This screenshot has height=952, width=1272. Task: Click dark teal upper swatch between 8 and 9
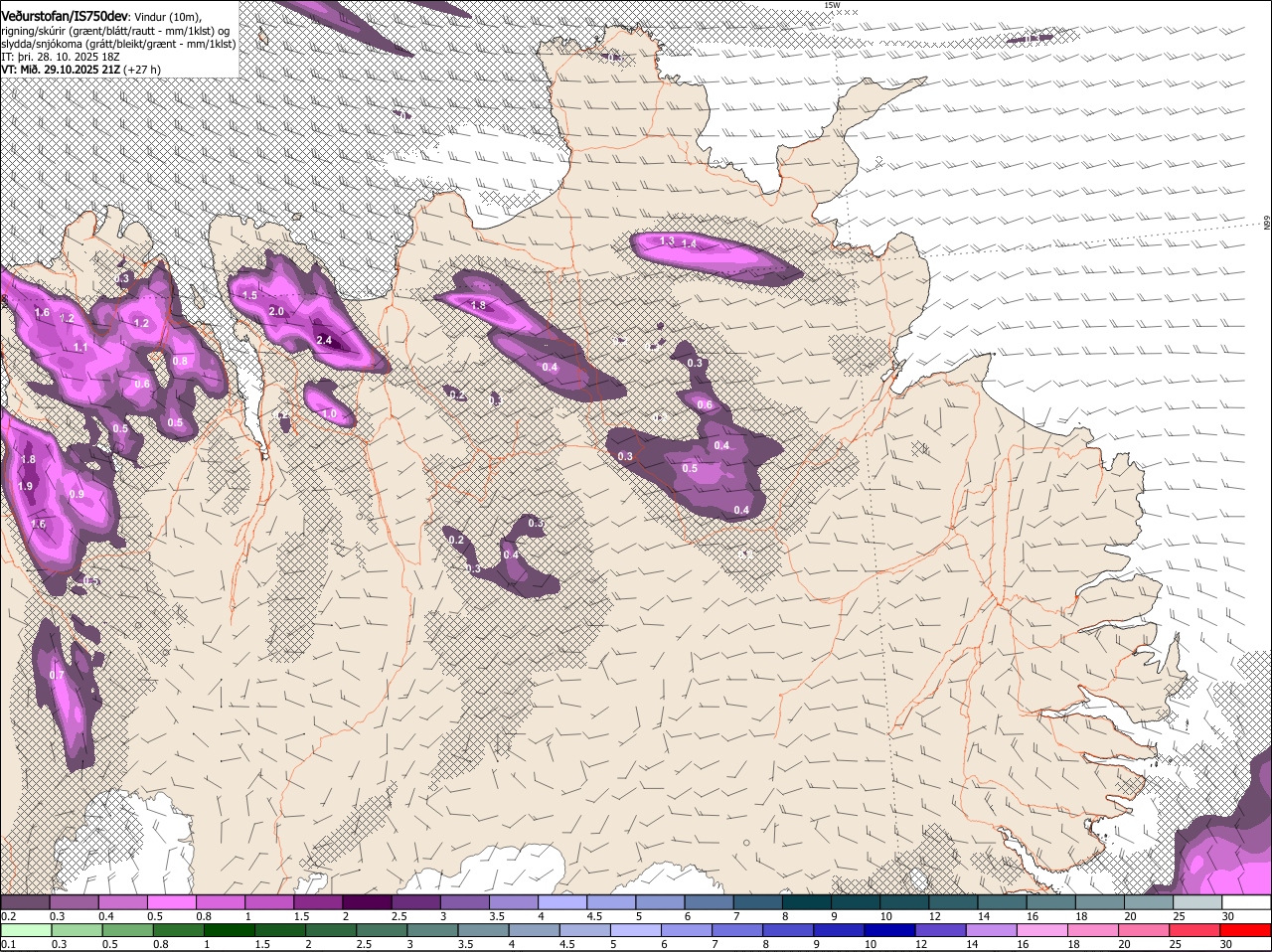pyautogui.click(x=807, y=902)
